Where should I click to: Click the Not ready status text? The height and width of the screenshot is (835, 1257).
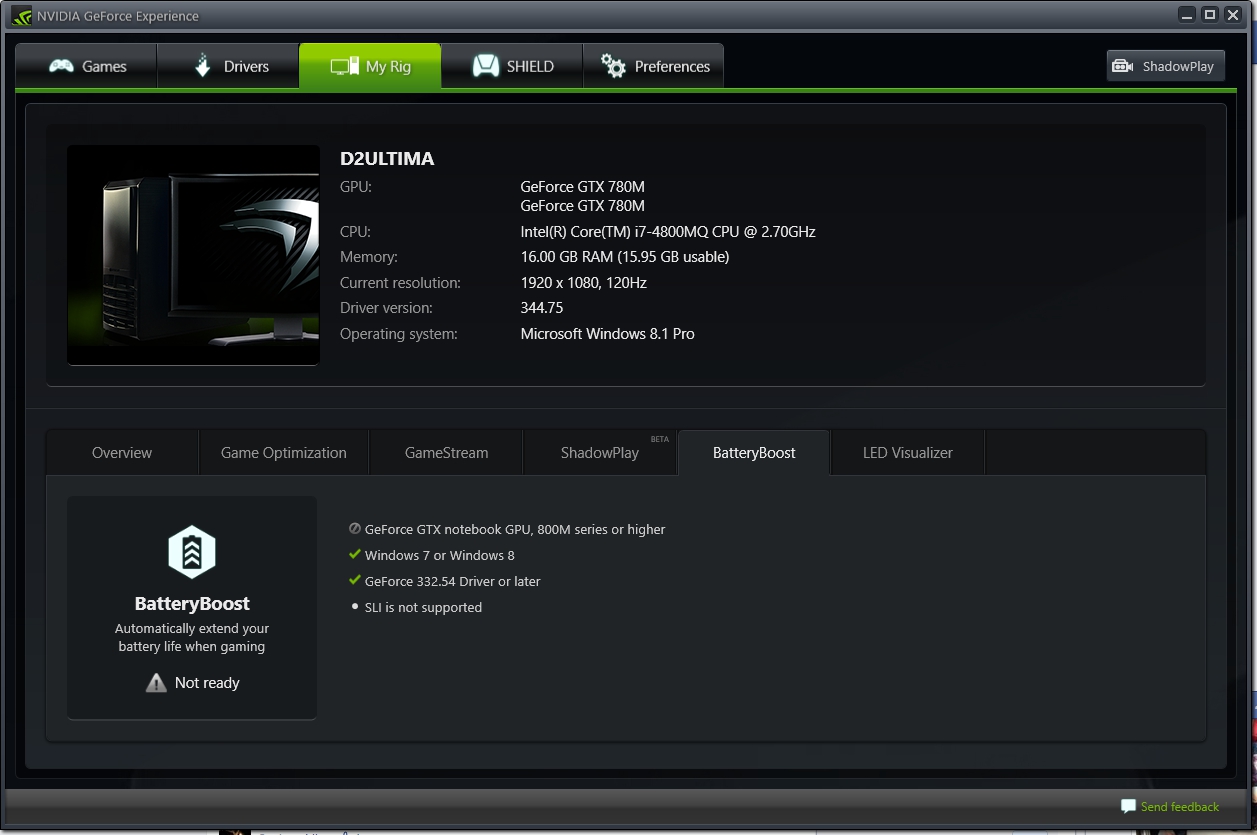tap(207, 683)
